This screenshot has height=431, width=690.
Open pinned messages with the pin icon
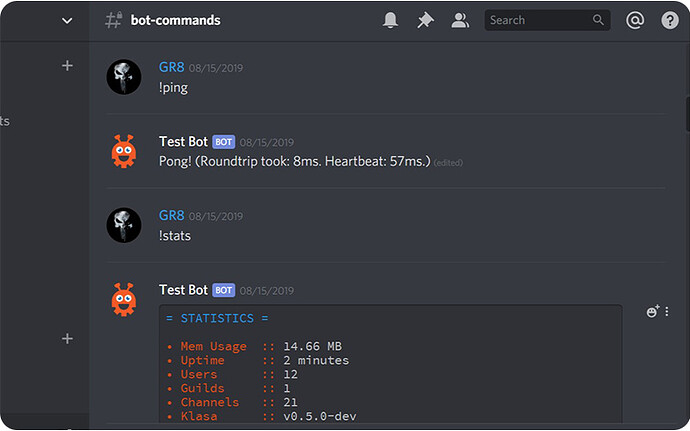pyautogui.click(x=425, y=20)
